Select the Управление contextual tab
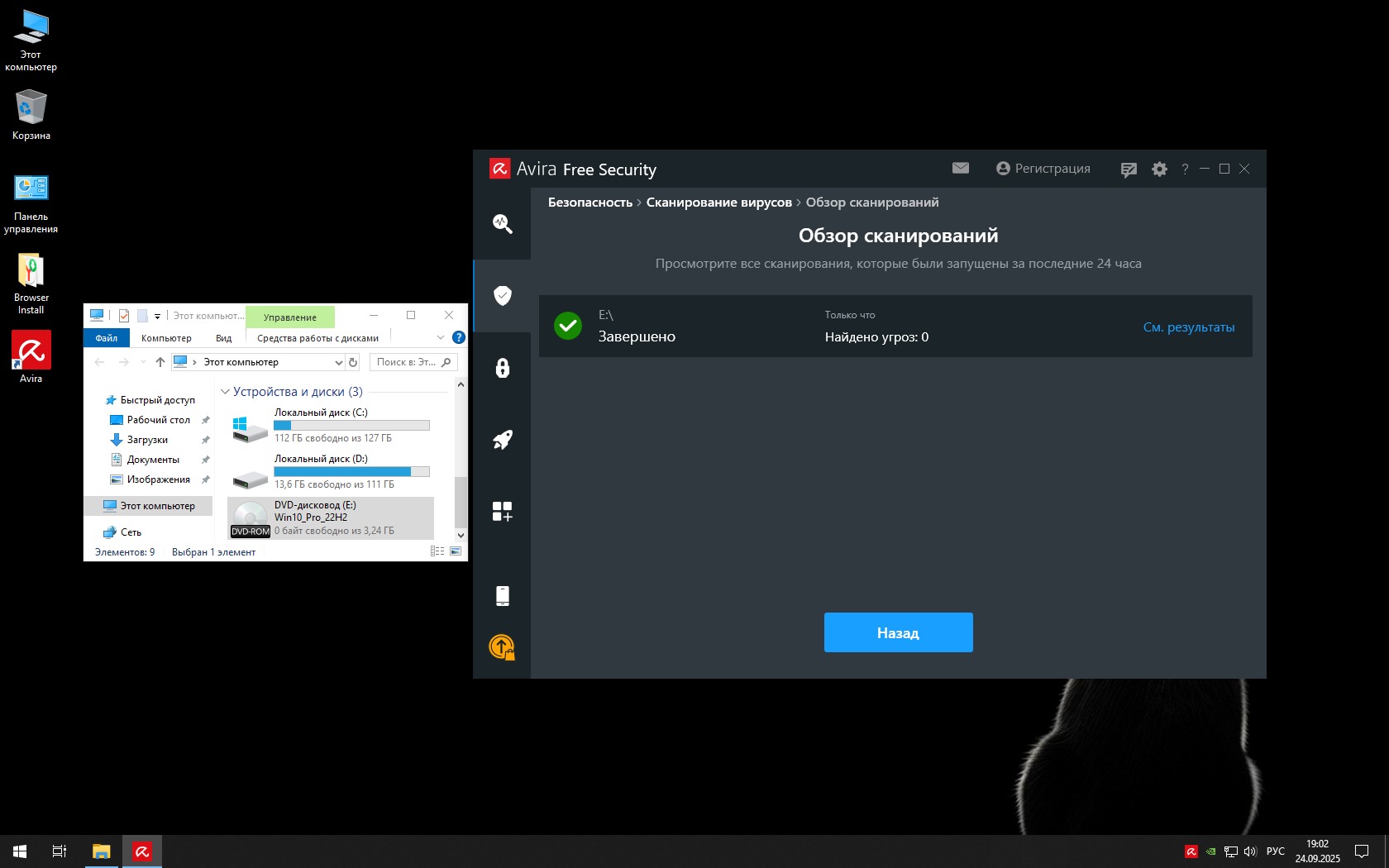Viewport: 1389px width, 868px height. (290, 317)
